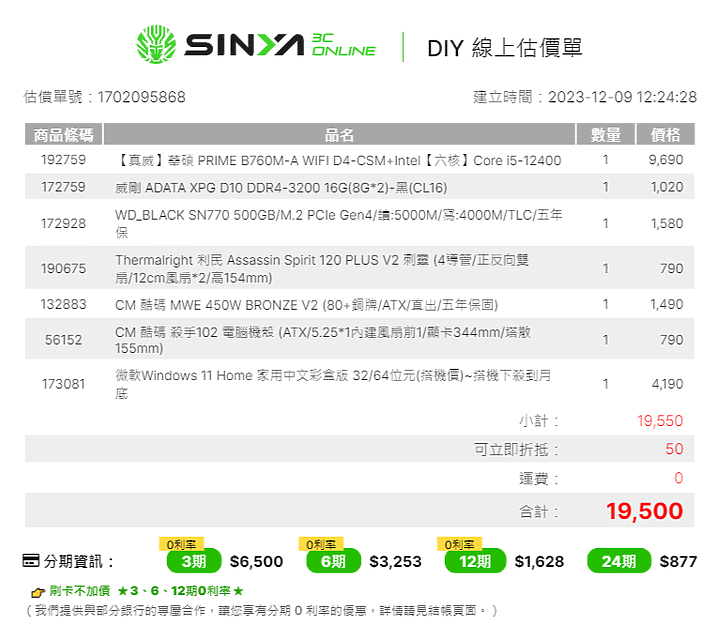
Task: Click the WD_BLACK SN770 500GB product name
Action: coord(339,224)
